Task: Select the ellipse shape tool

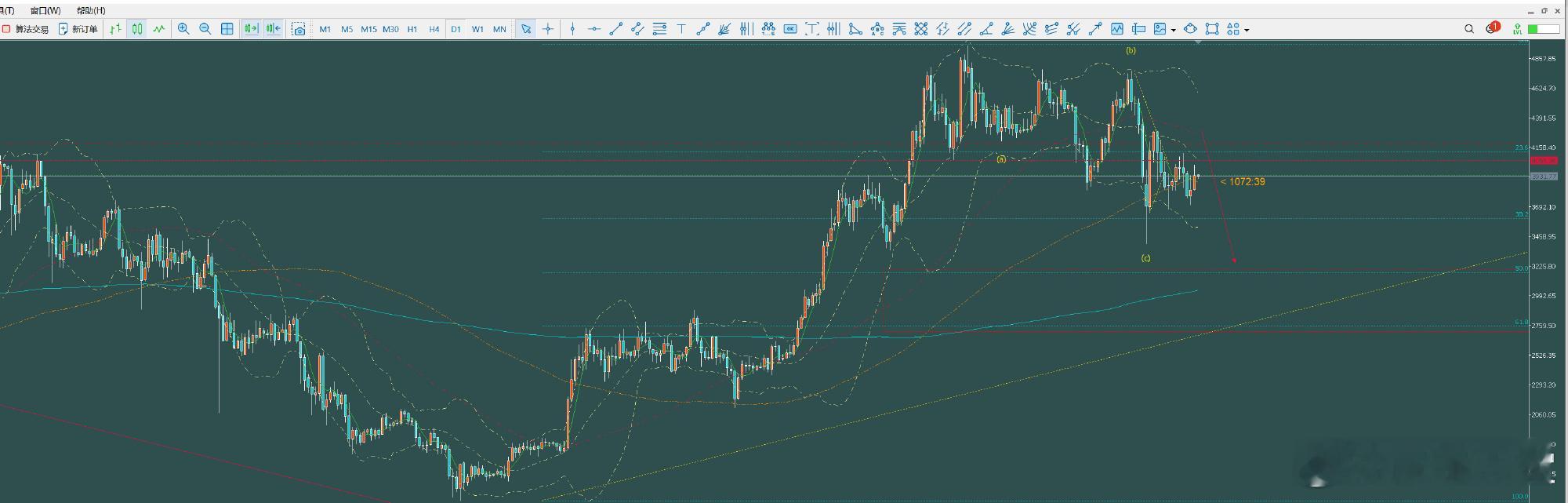Action: 1190,29
